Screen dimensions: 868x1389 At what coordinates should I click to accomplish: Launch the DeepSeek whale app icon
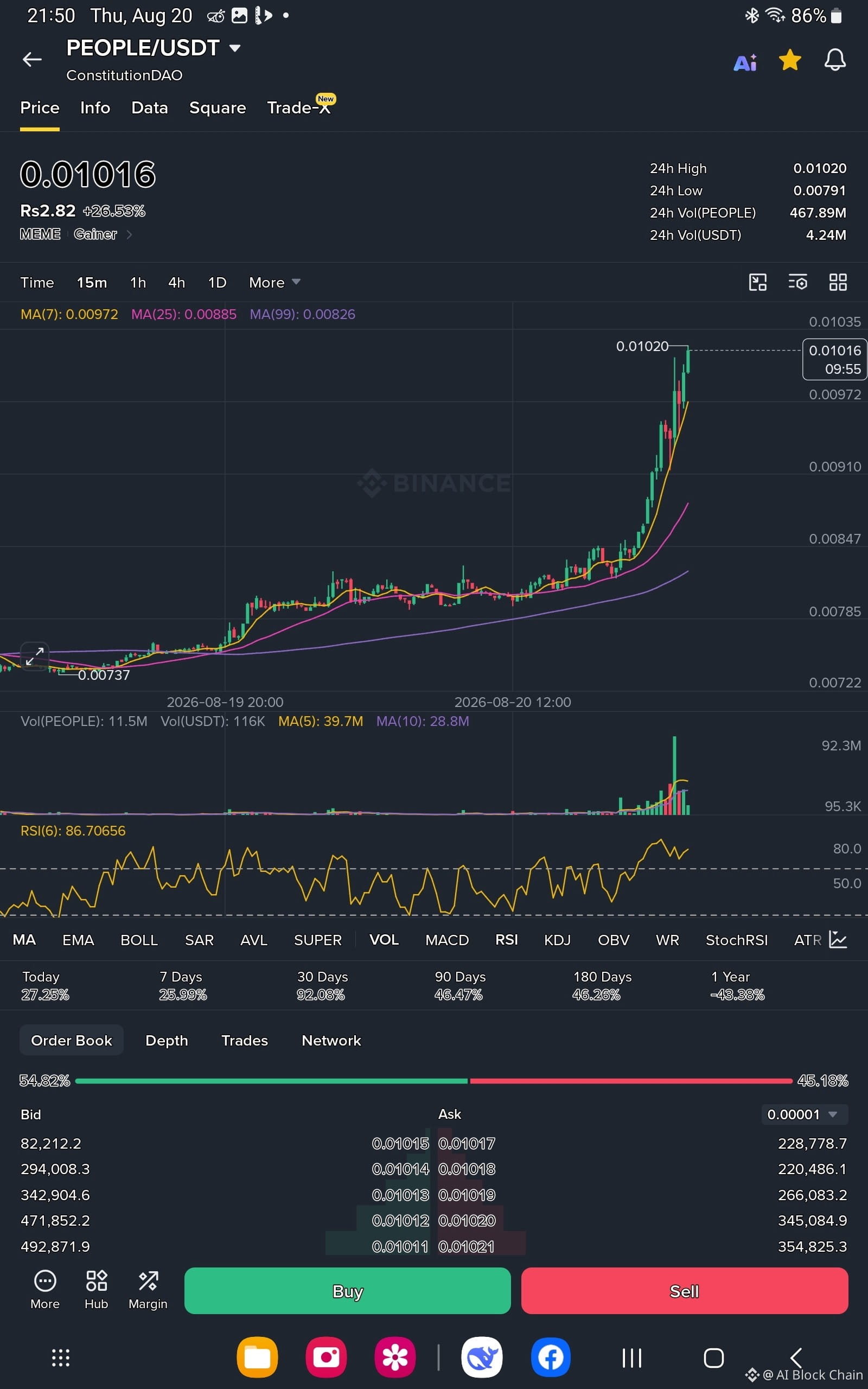click(482, 1358)
